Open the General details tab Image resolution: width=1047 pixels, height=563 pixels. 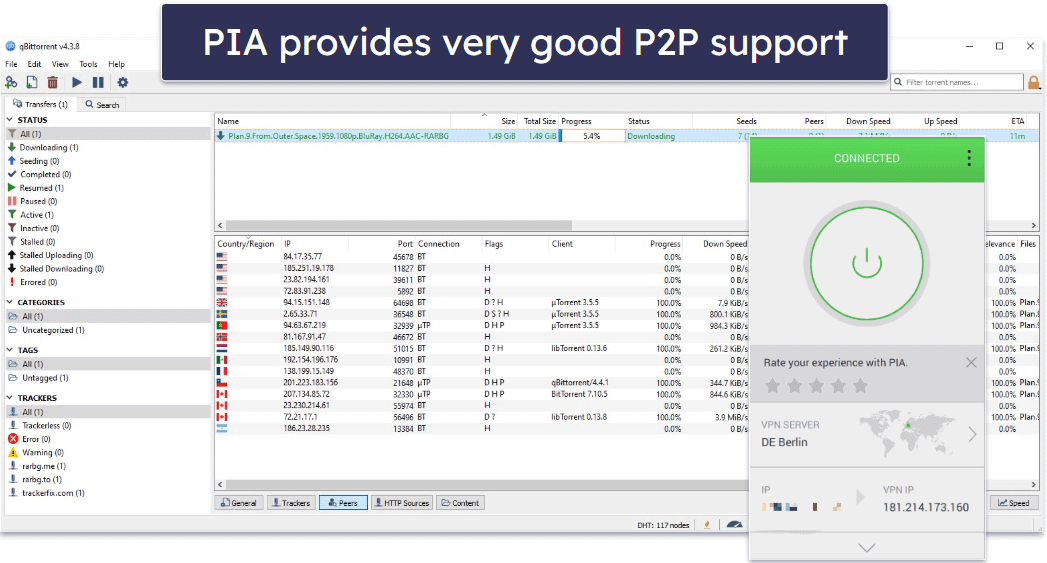tap(239, 503)
